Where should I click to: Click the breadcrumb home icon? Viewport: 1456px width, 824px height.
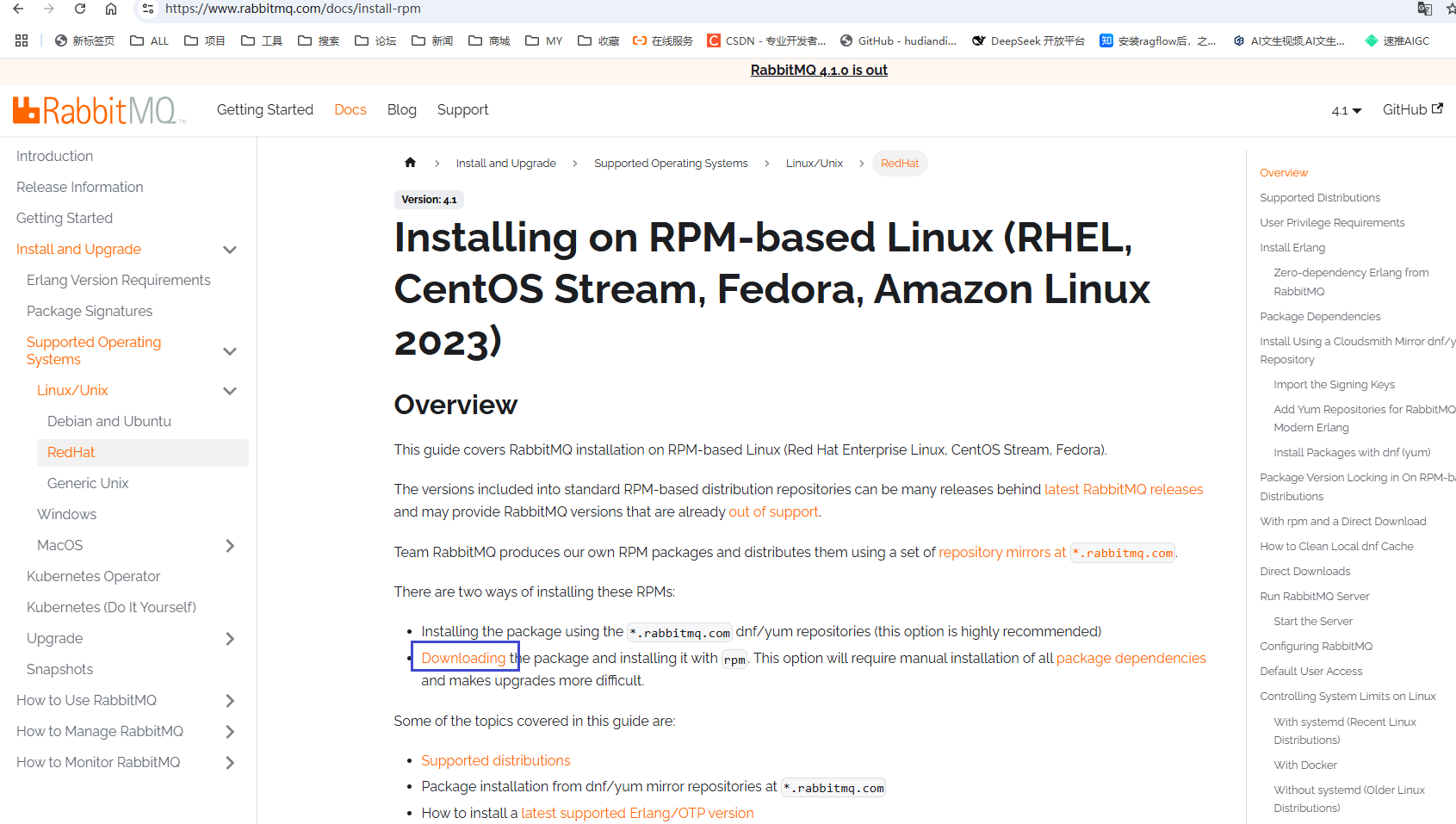pos(410,163)
